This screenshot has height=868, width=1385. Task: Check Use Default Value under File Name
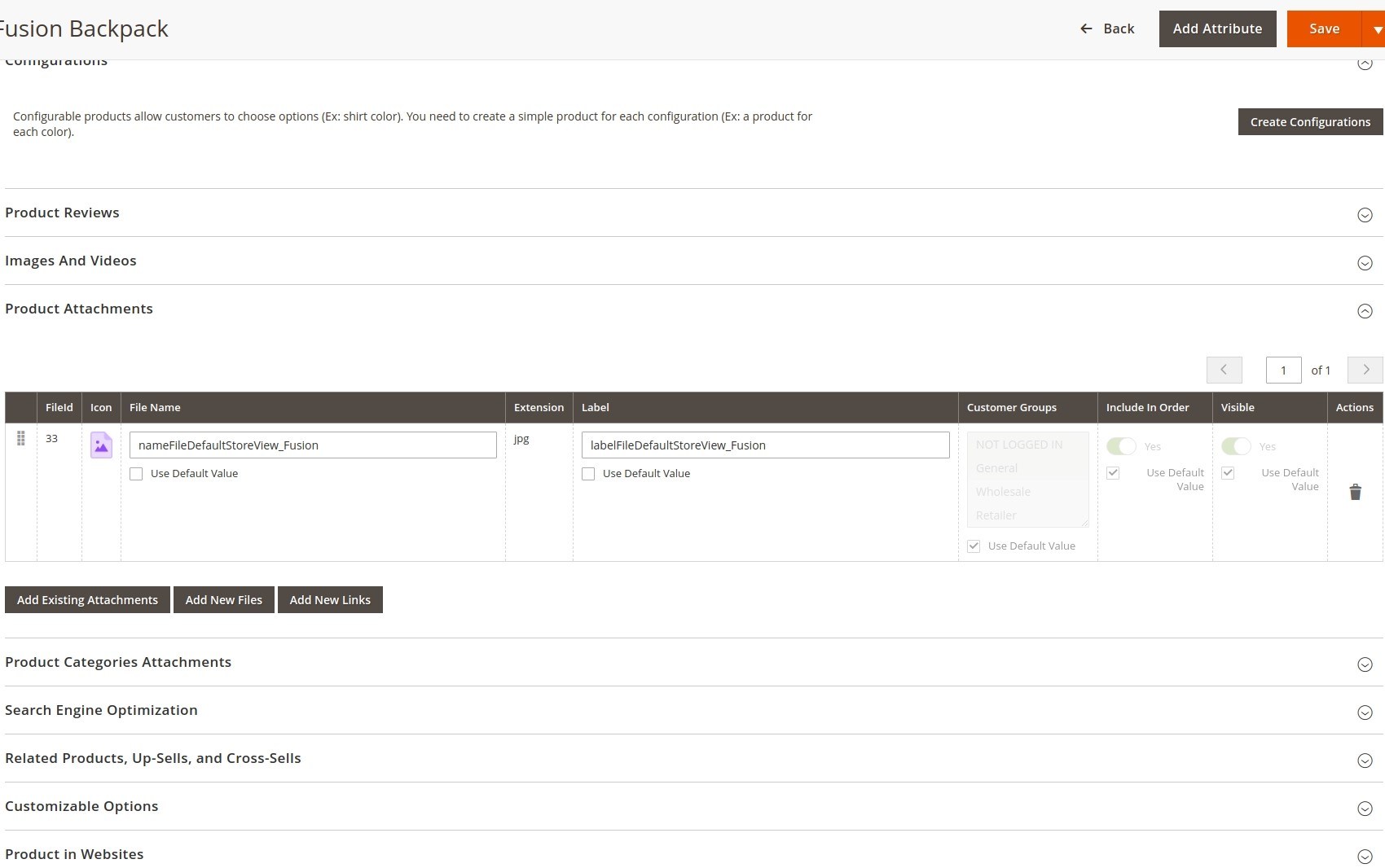coord(136,474)
